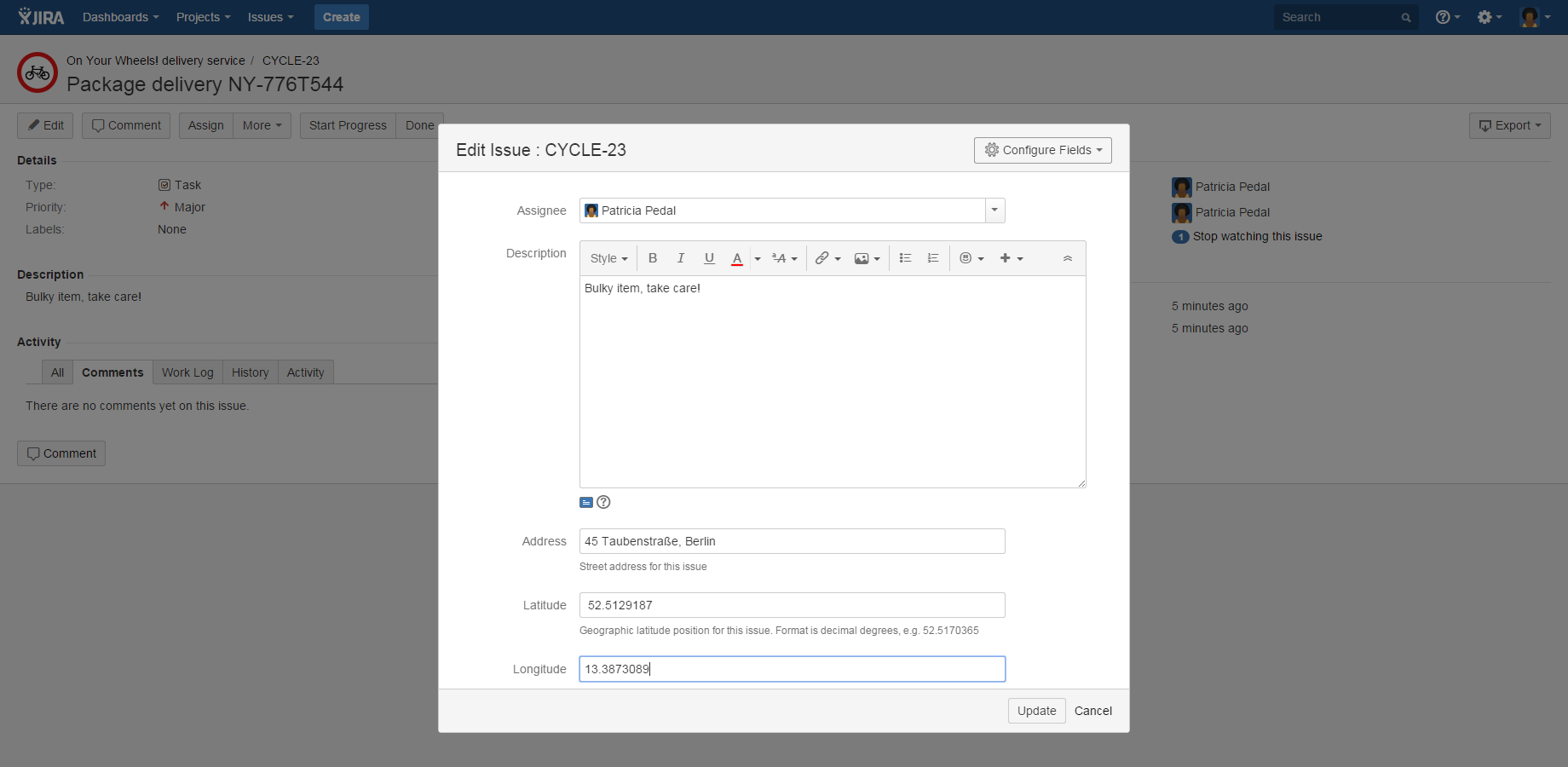
Task: Open the Configure Fields dropdown
Action: [1042, 150]
